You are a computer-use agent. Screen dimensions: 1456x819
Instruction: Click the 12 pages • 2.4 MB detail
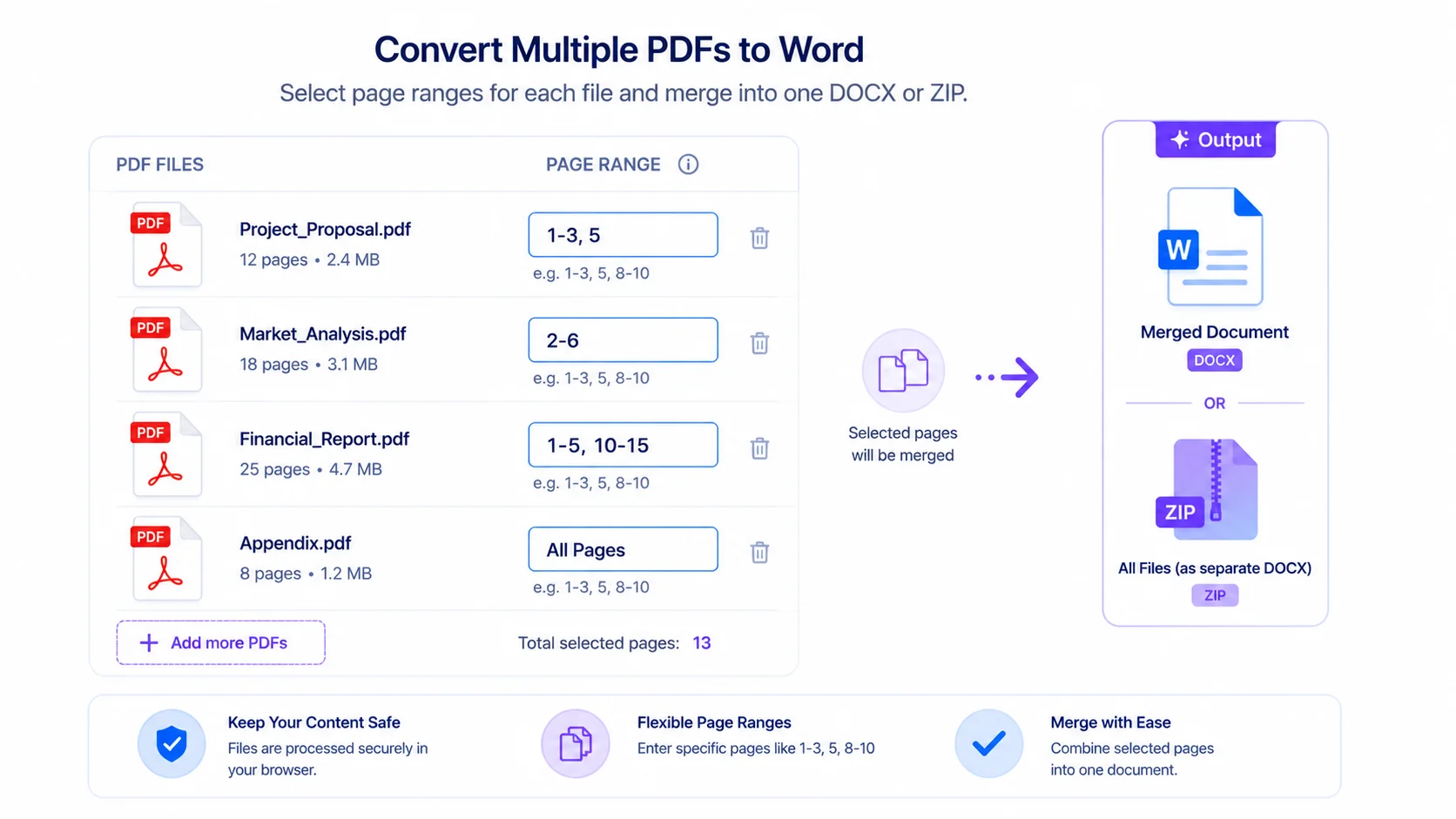309,260
